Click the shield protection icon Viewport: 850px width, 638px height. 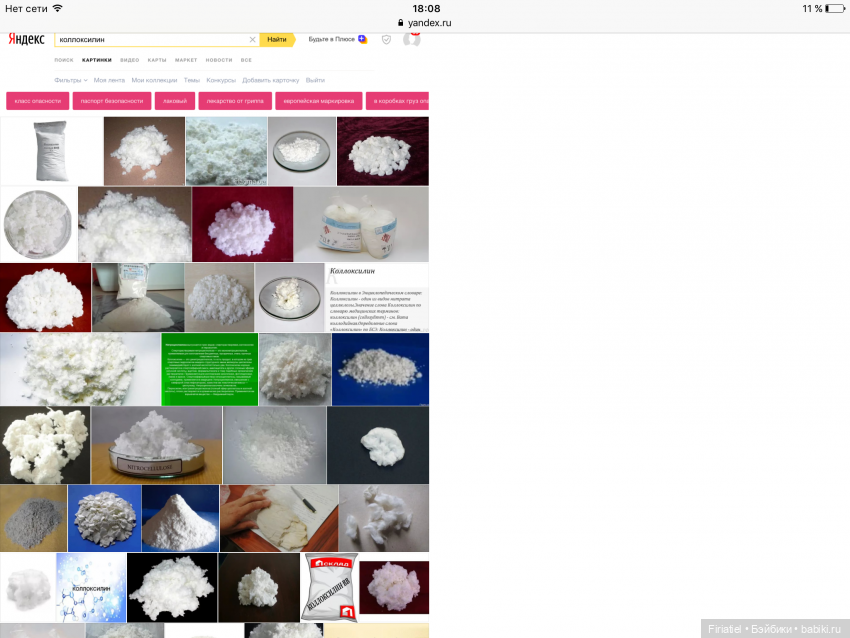click(386, 39)
